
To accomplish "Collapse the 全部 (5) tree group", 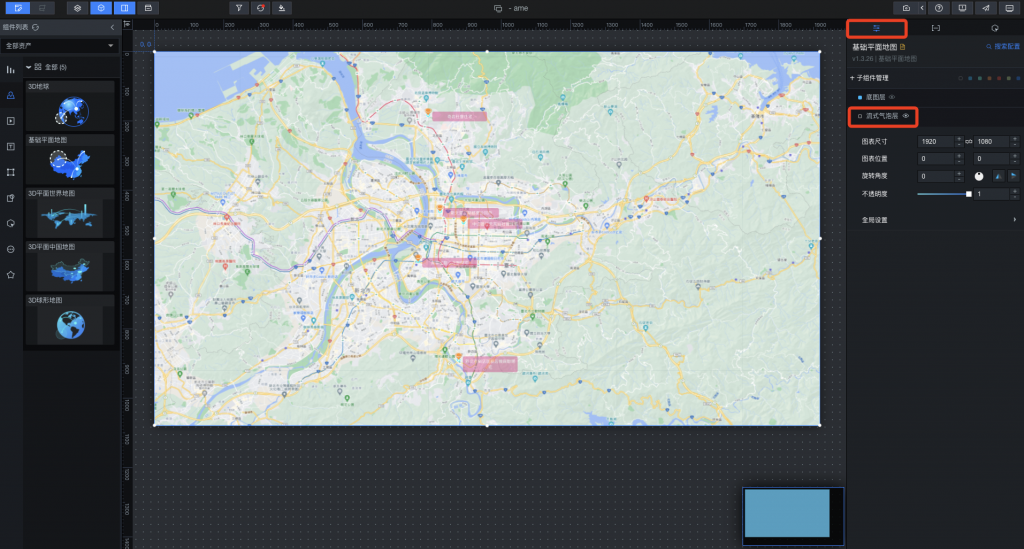I will coord(29,67).
